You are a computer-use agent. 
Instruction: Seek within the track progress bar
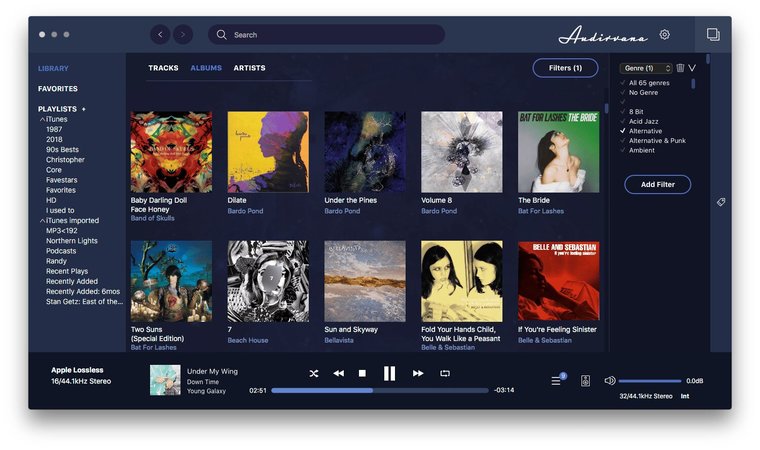[x=380, y=390]
